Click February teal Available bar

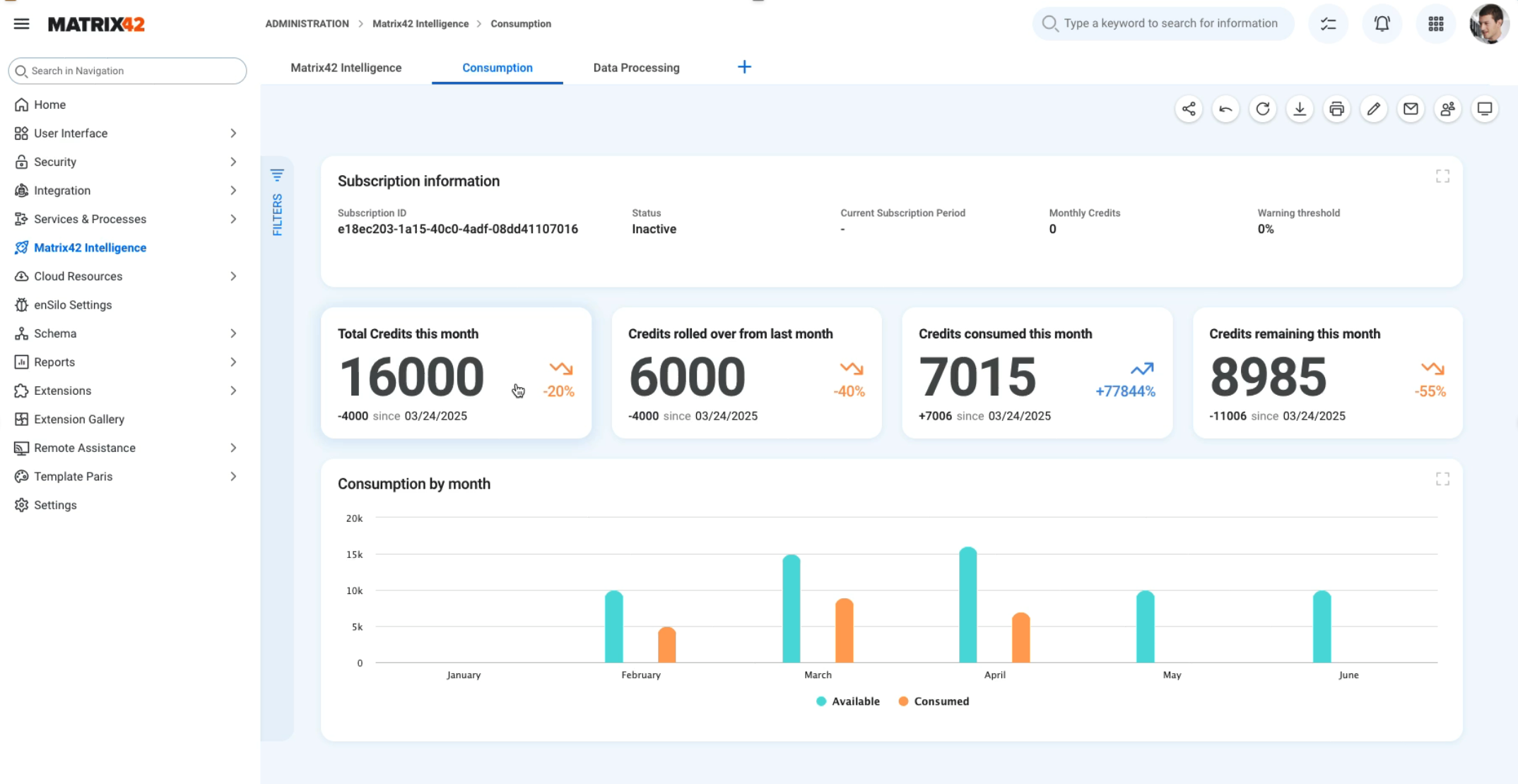614,626
